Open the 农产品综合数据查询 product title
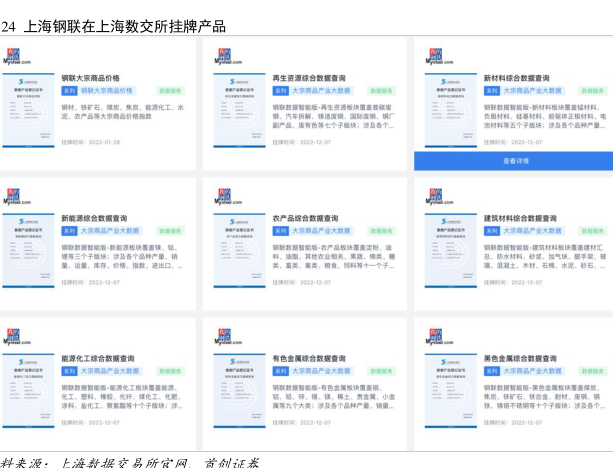This screenshot has width=613, height=468. (x=305, y=218)
